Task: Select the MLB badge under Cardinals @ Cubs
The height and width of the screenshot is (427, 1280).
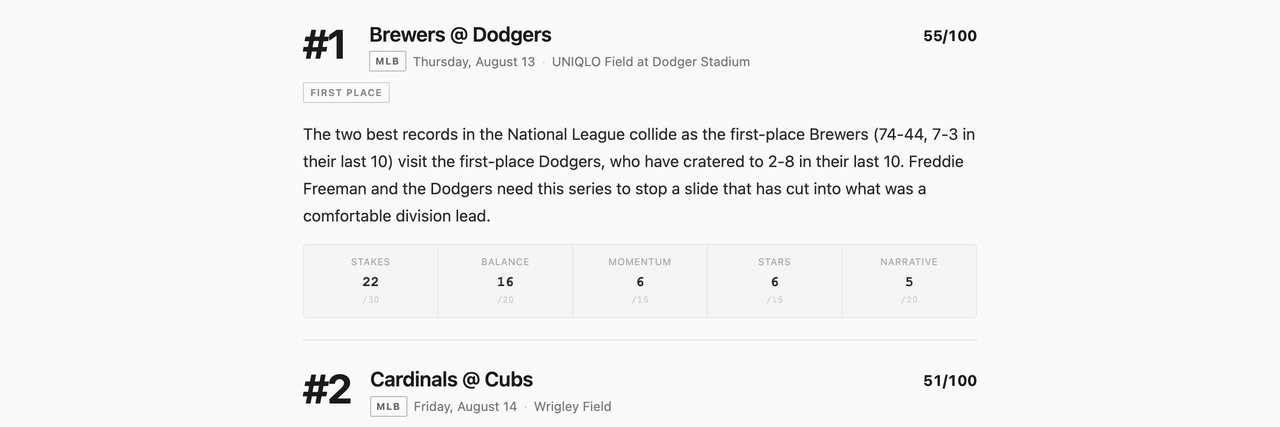Action: [x=388, y=406]
